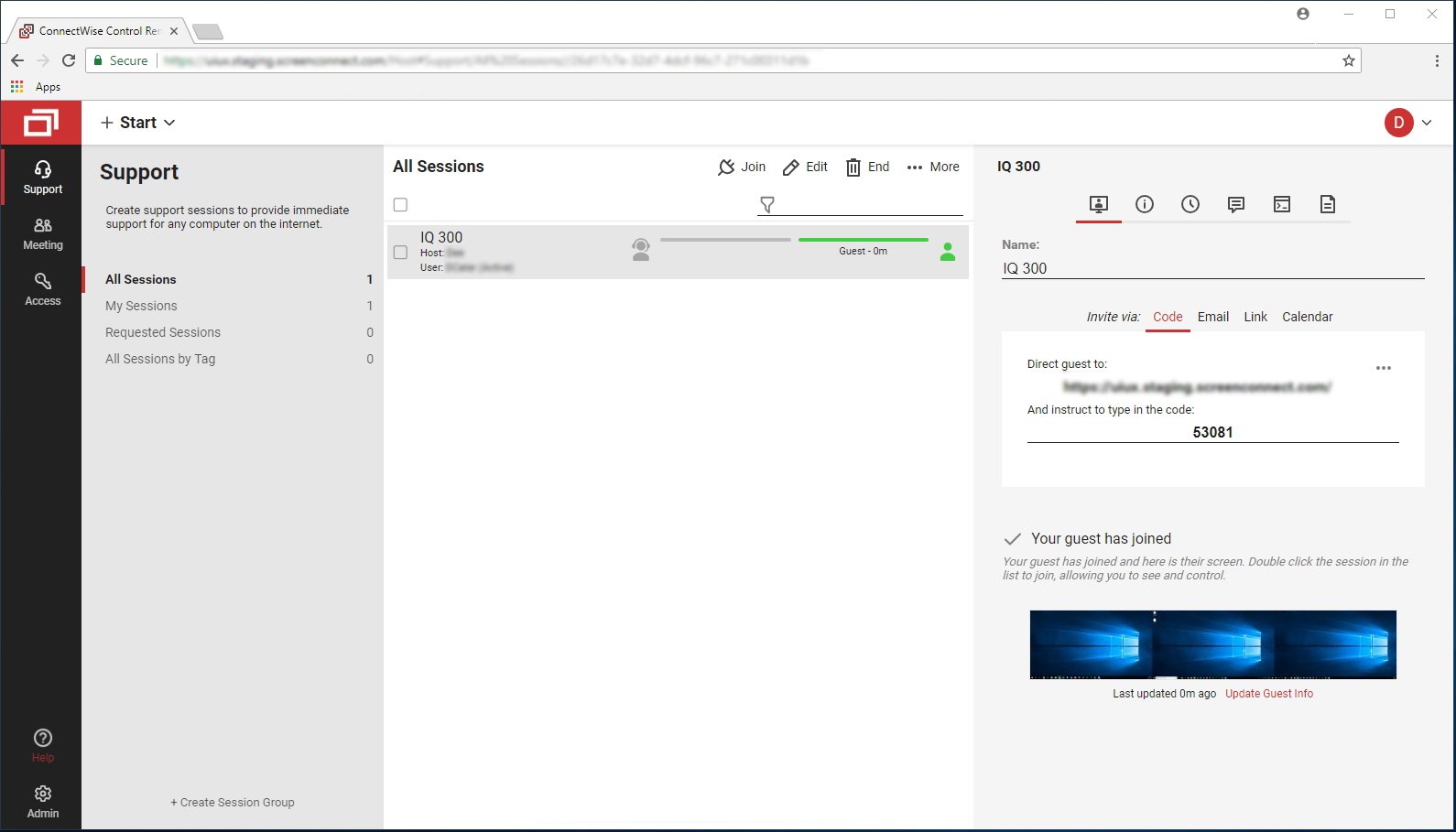Open the More actions menu
1456x832 pixels.
[x=933, y=167]
